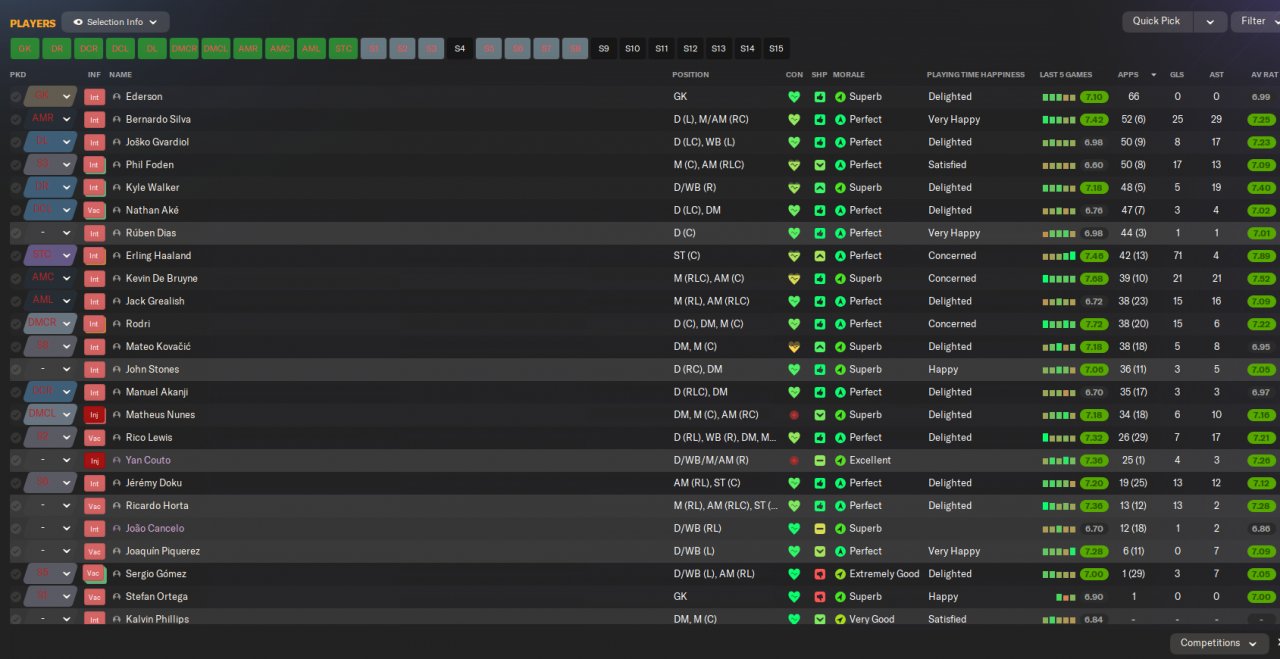The height and width of the screenshot is (659, 1280).
Task: Open Yan Couto's player profile link
Action: [x=148, y=460]
